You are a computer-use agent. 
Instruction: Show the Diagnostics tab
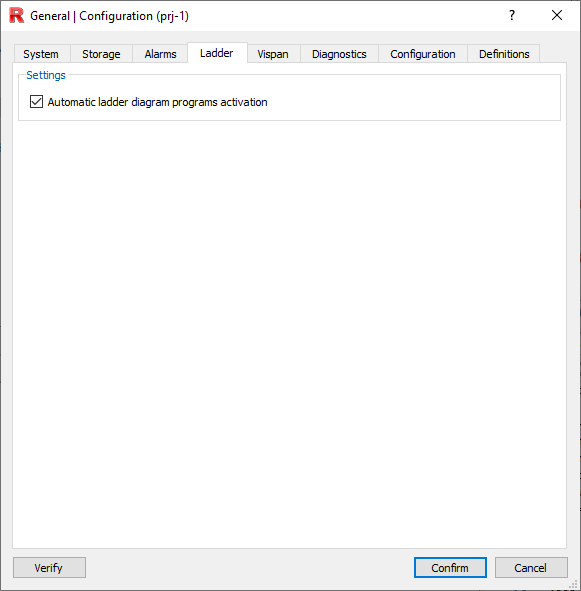[339, 54]
